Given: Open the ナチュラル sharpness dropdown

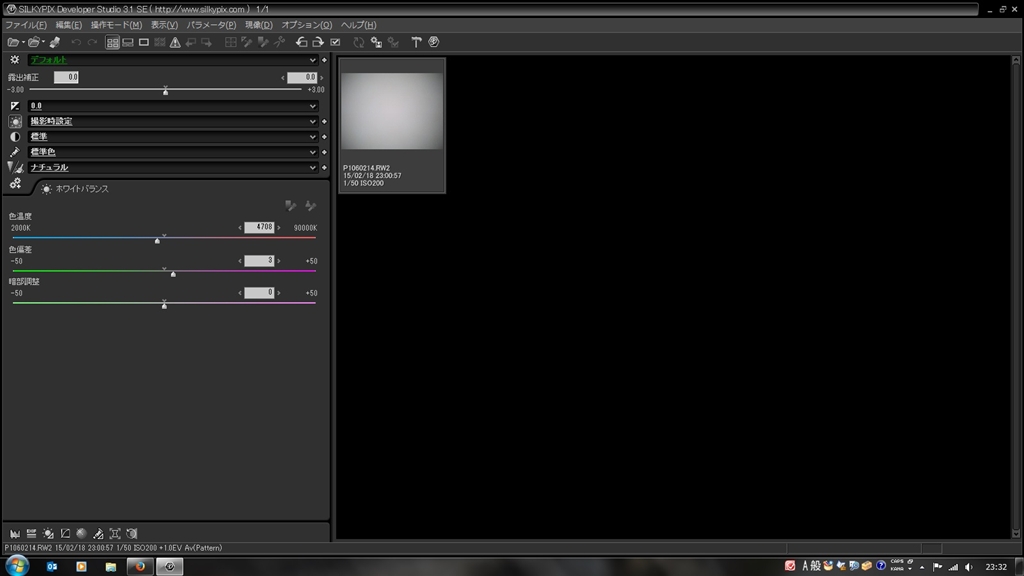Looking at the screenshot, I should pos(172,168).
